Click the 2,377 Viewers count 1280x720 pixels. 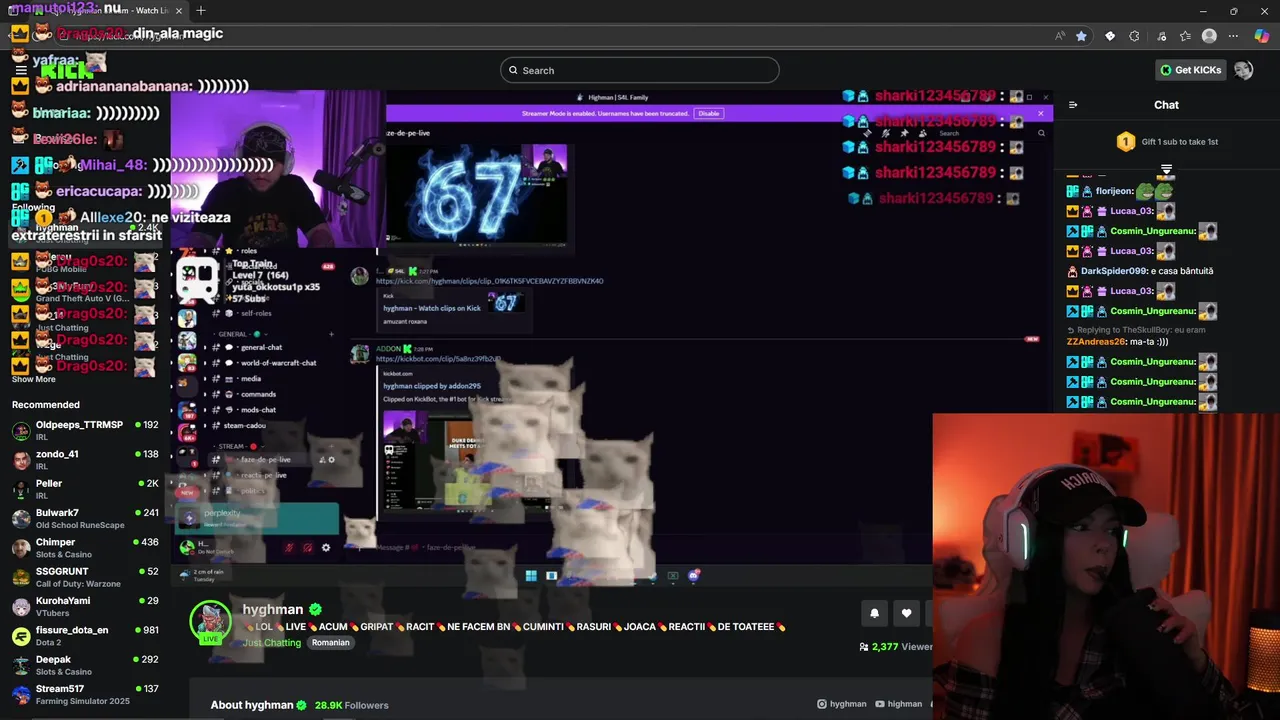pyautogui.click(x=896, y=647)
